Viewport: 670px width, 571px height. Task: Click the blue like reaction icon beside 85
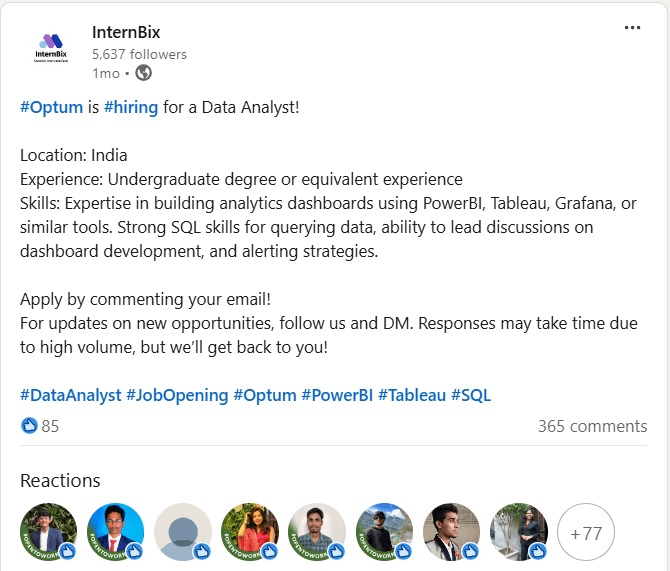pyautogui.click(x=29, y=426)
